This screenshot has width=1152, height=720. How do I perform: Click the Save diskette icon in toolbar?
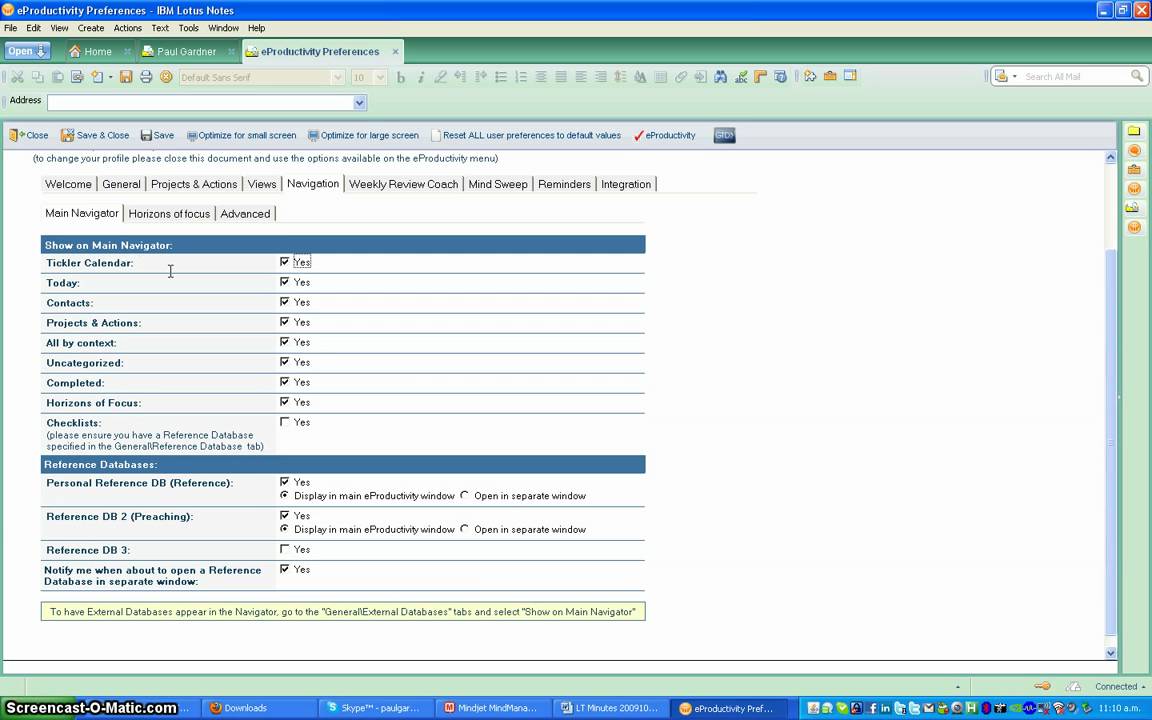click(126, 76)
